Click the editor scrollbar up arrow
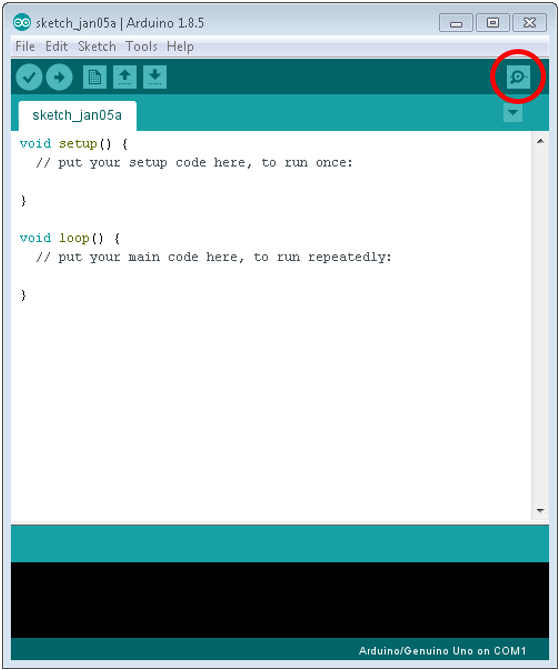Image resolution: width=559 pixels, height=670 pixels. (540, 141)
